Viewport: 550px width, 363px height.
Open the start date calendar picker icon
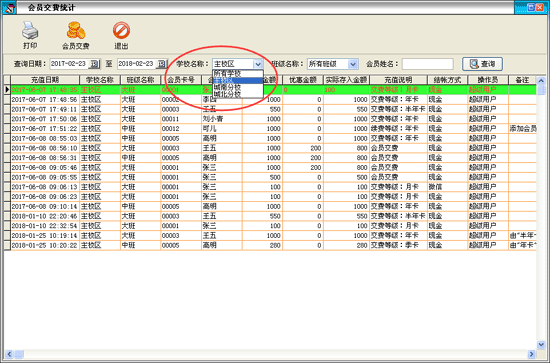tap(94, 64)
